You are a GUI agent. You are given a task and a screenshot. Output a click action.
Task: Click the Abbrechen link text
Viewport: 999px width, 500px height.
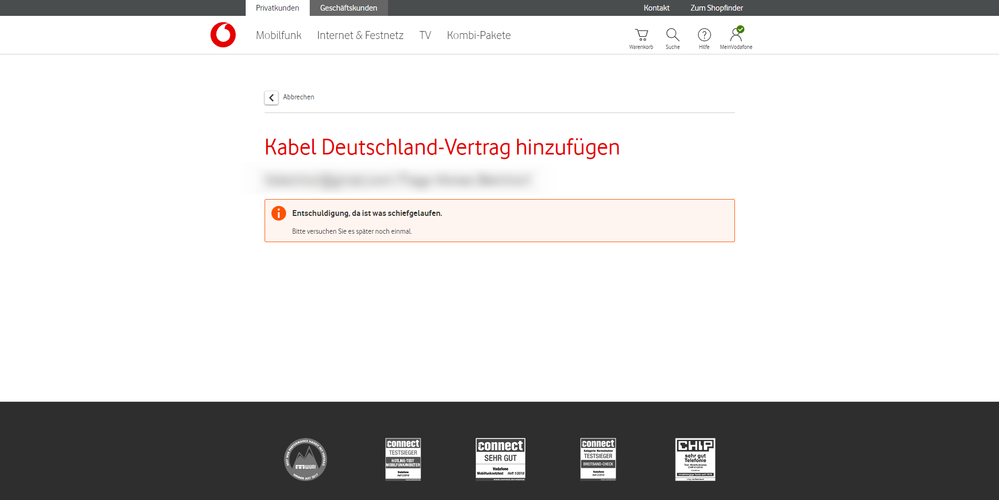(298, 97)
